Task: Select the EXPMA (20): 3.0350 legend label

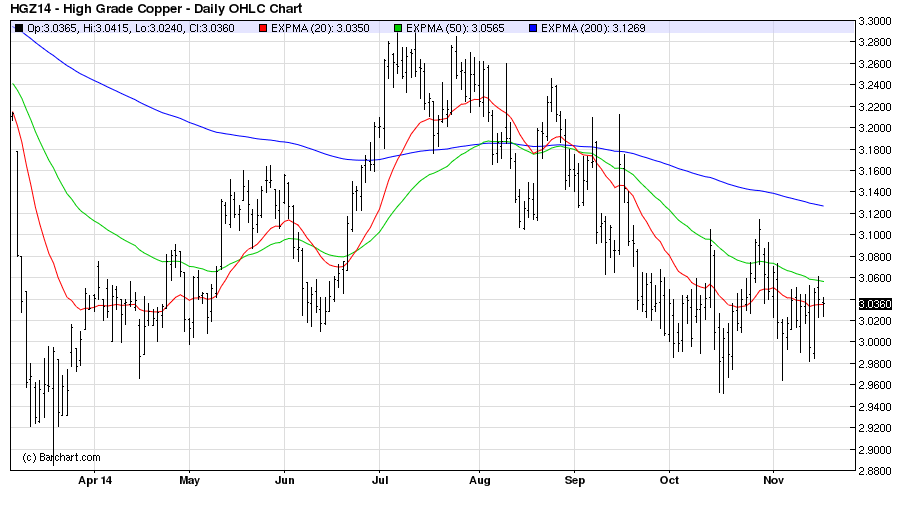Action: pyautogui.click(x=321, y=28)
